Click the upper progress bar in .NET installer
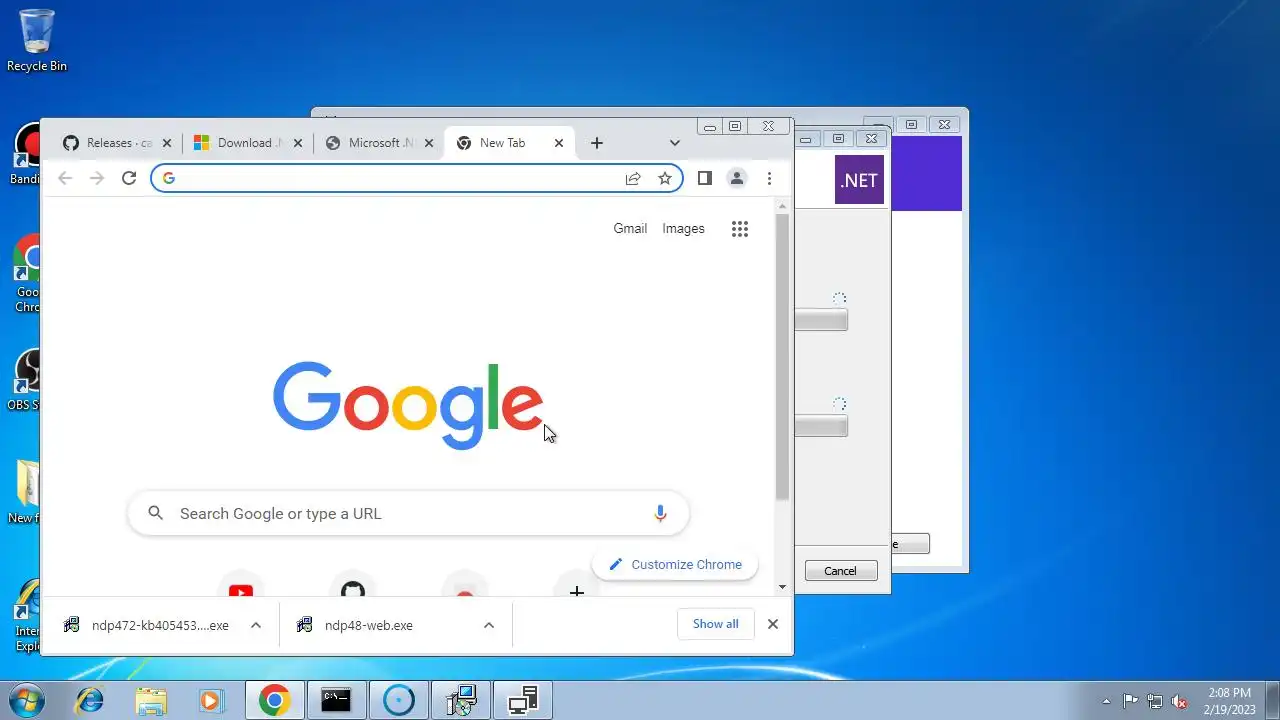 [x=821, y=320]
